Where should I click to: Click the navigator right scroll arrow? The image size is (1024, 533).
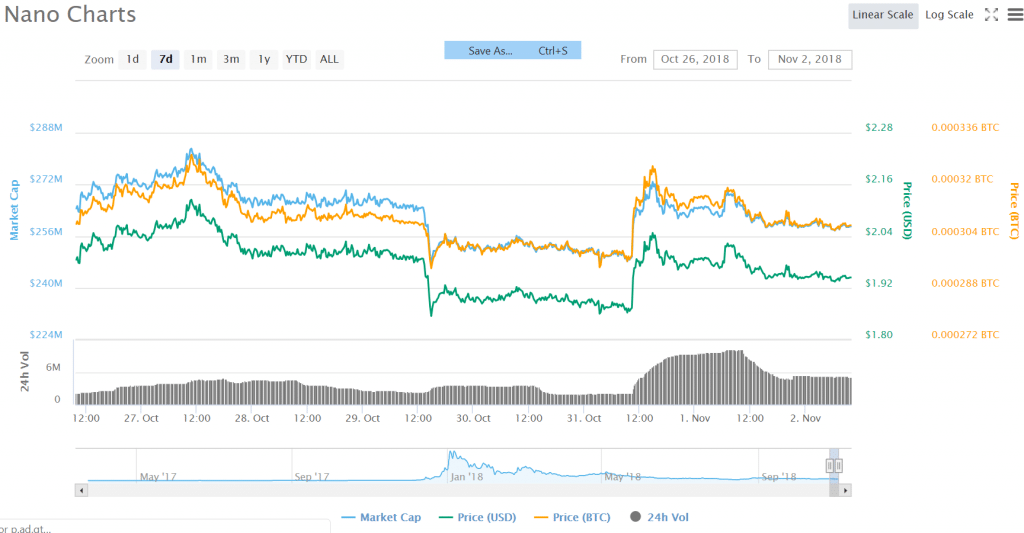tap(845, 490)
